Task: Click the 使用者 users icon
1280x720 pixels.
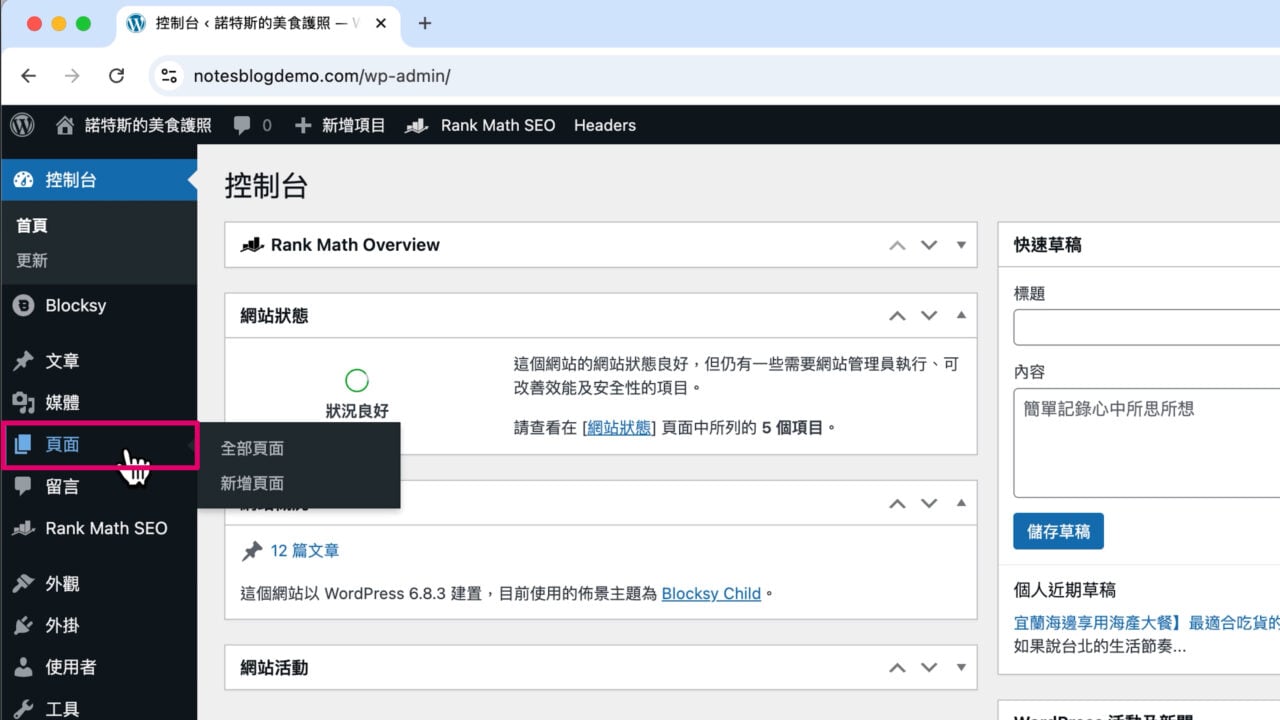Action: [22, 667]
